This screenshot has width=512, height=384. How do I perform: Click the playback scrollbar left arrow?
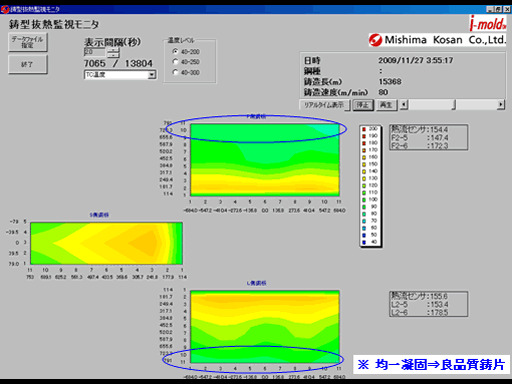pyautogui.click(x=404, y=105)
